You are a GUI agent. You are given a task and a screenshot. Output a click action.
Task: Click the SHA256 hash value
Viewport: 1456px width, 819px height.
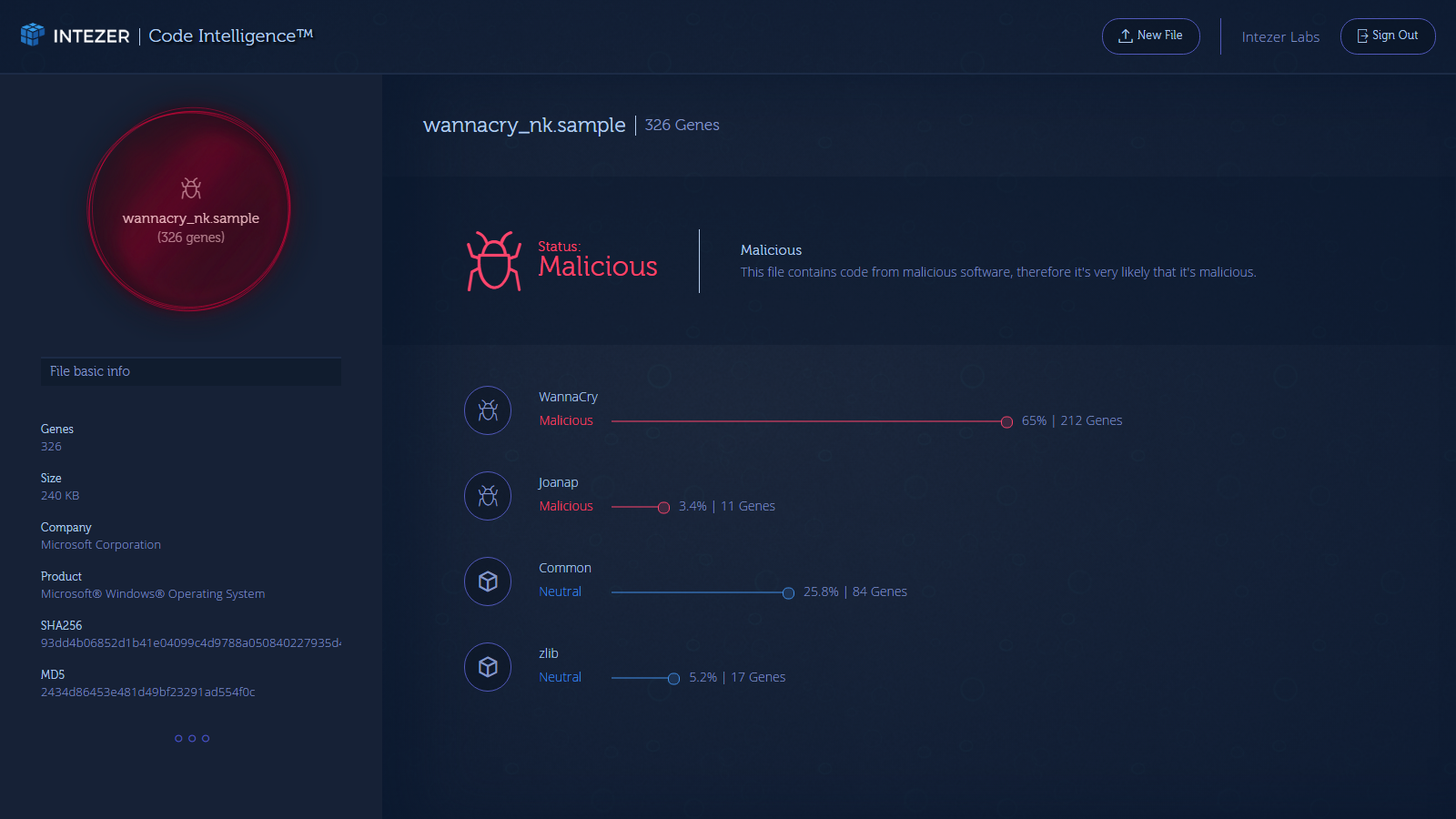[191, 643]
